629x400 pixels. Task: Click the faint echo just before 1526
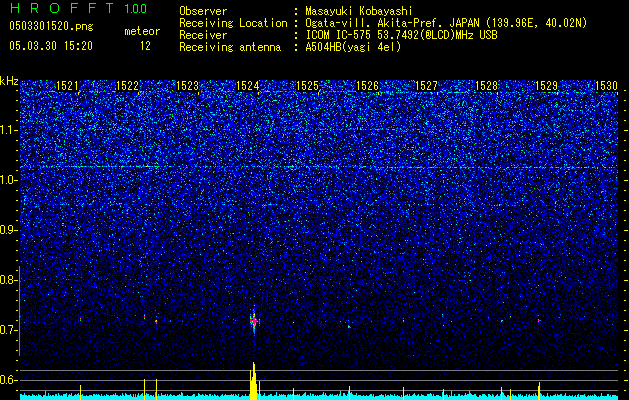[x=349, y=327]
